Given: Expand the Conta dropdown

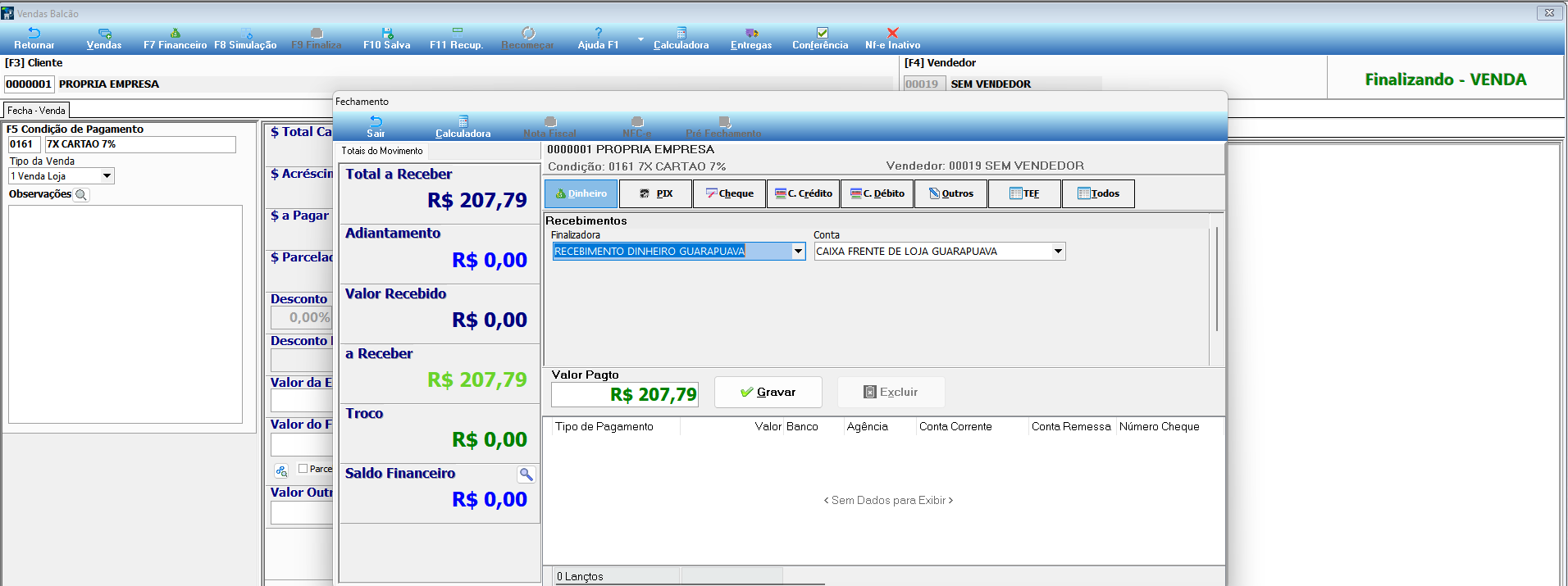Looking at the screenshot, I should tap(1058, 252).
